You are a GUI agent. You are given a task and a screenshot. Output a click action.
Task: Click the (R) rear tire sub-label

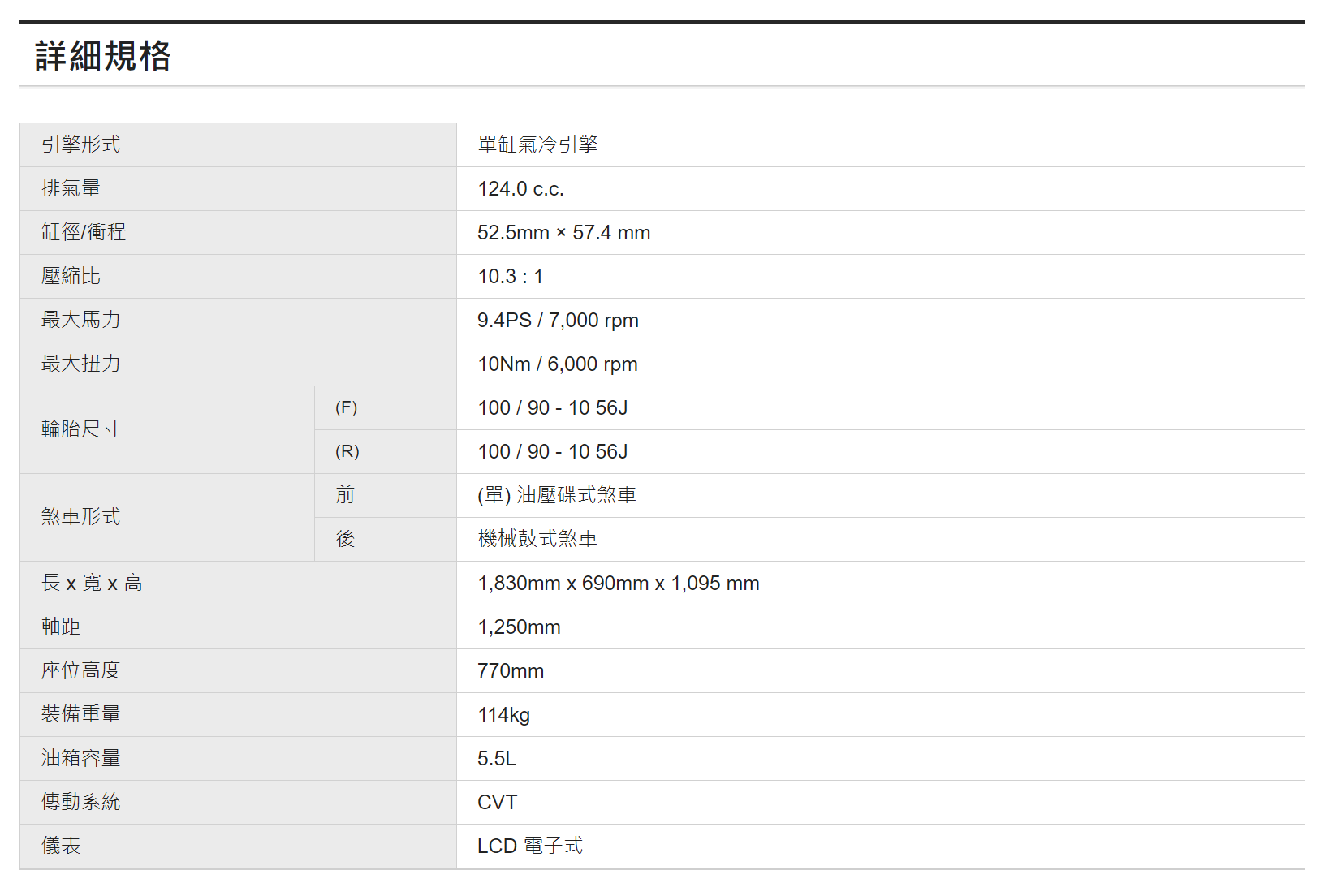347,451
